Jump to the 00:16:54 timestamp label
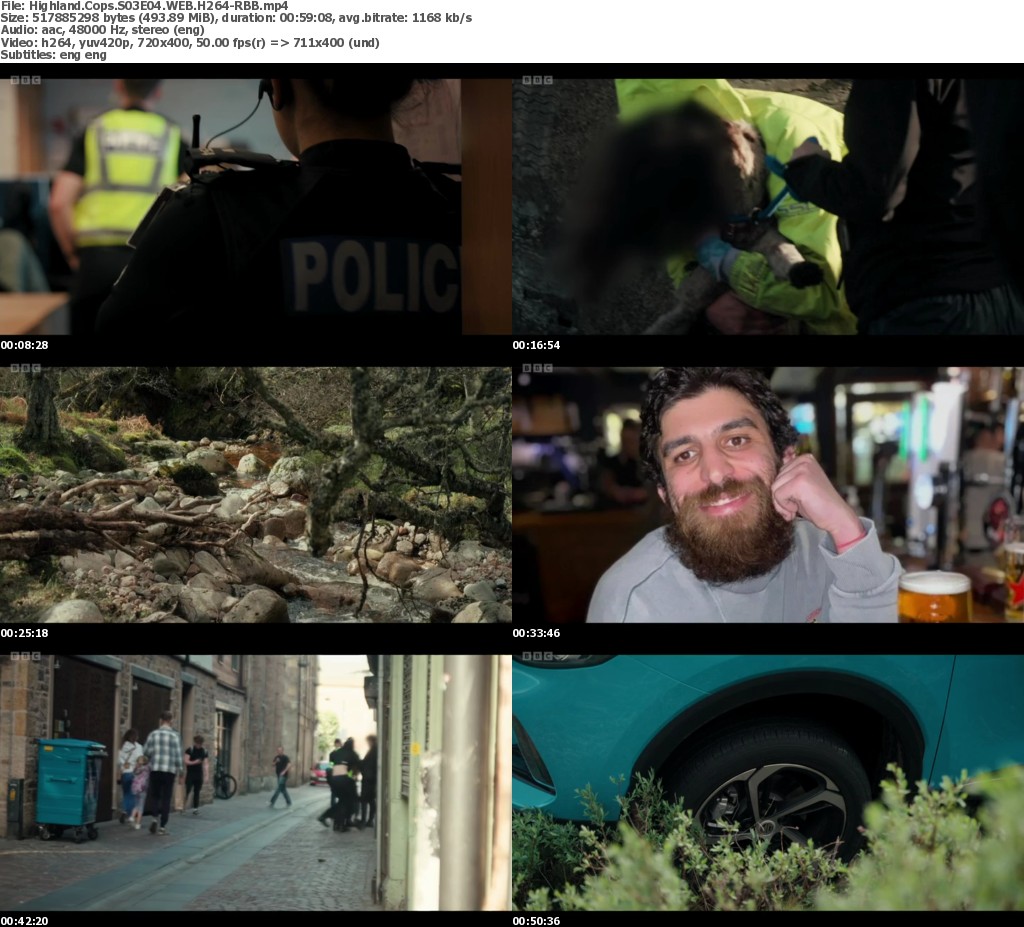The height and width of the screenshot is (927, 1024). point(536,345)
